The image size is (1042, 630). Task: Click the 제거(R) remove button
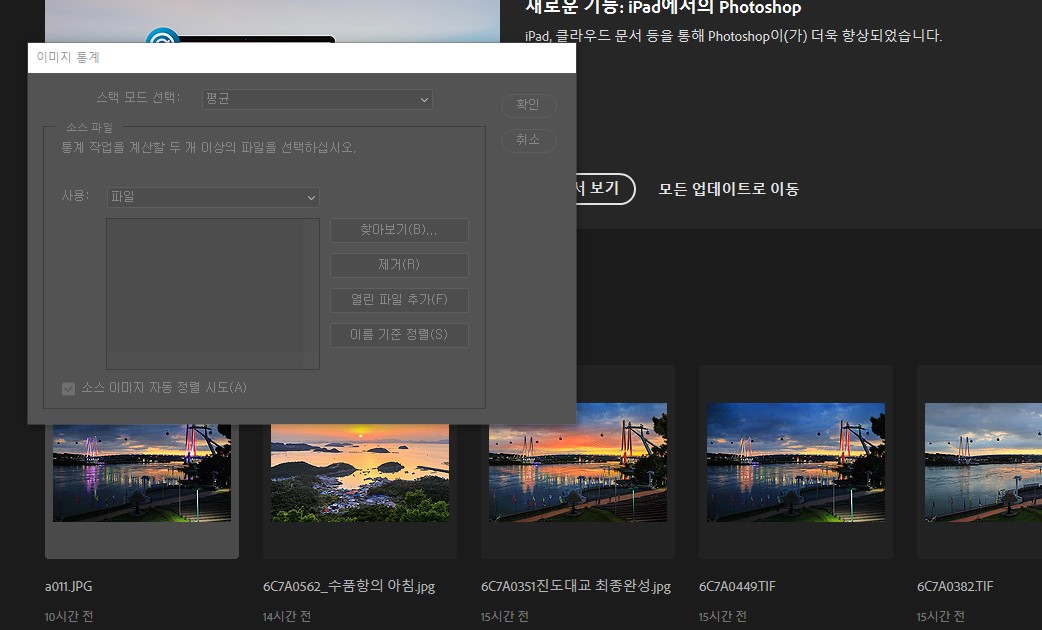399,265
